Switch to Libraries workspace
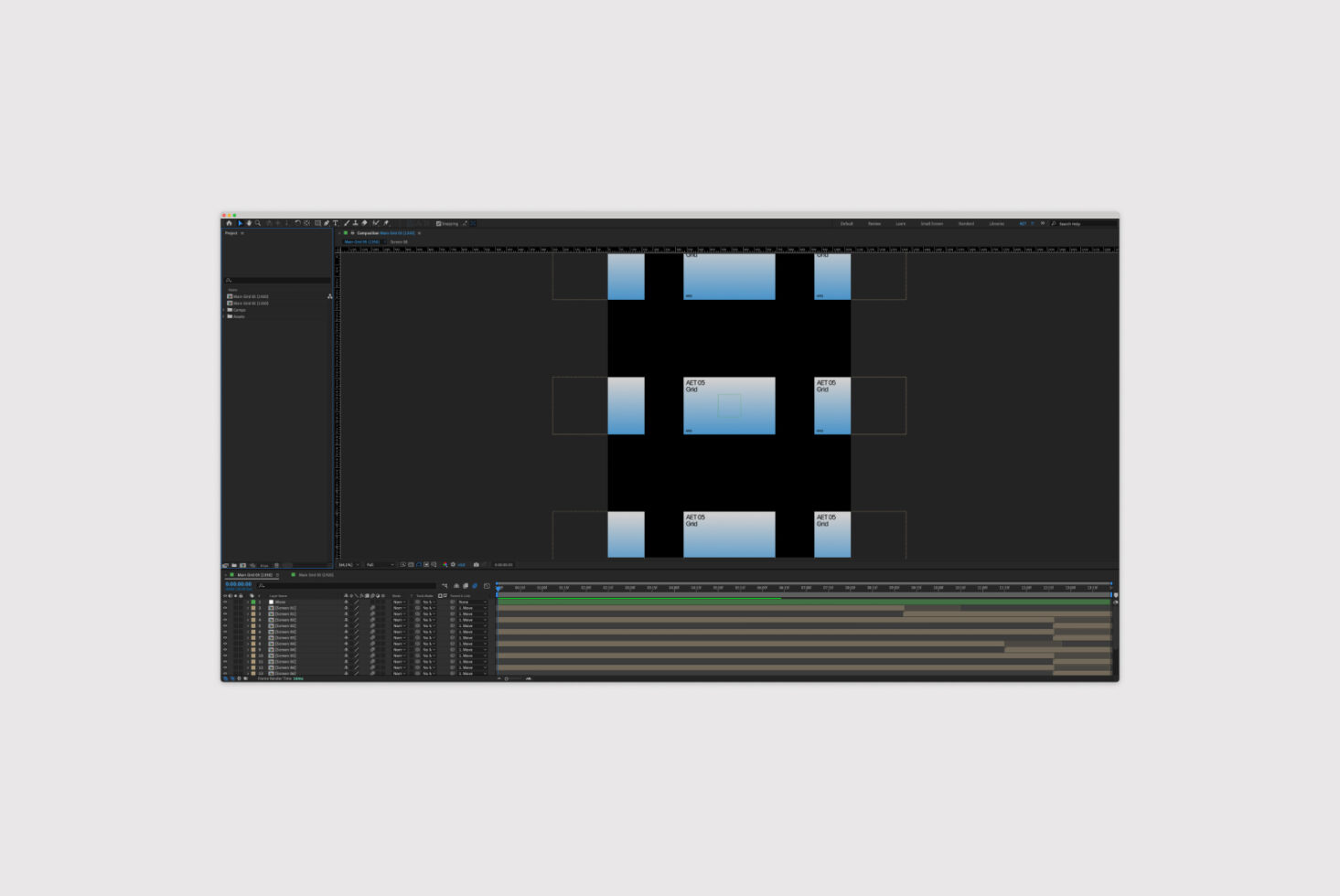This screenshot has height=896, width=1340. tap(996, 223)
